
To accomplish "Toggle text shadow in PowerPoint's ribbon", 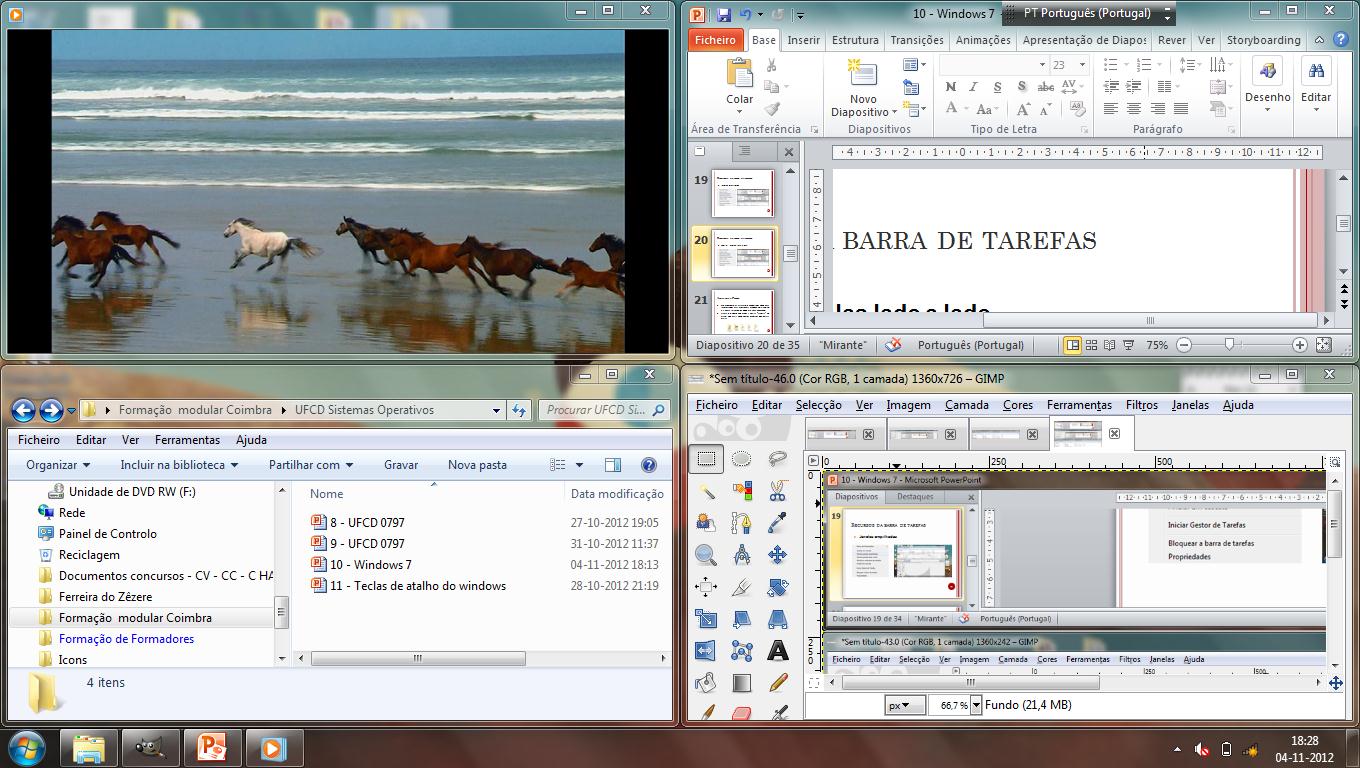I will [1021, 87].
